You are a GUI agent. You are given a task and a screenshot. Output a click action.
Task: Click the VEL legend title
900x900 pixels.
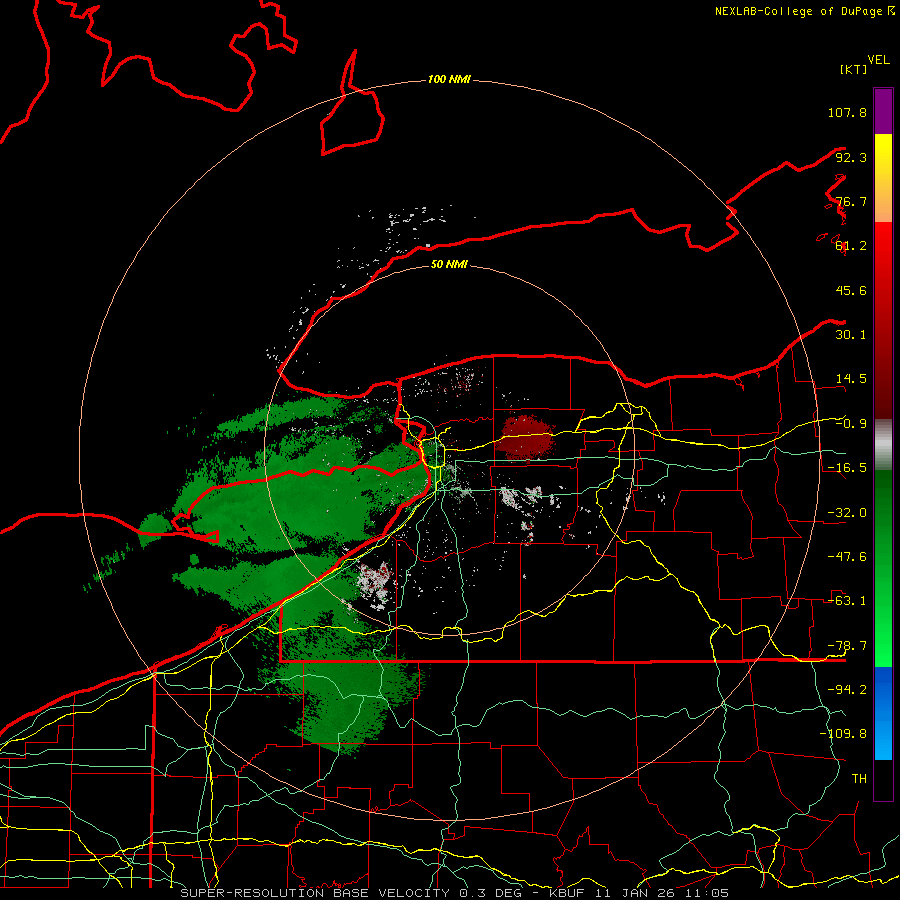(879, 60)
